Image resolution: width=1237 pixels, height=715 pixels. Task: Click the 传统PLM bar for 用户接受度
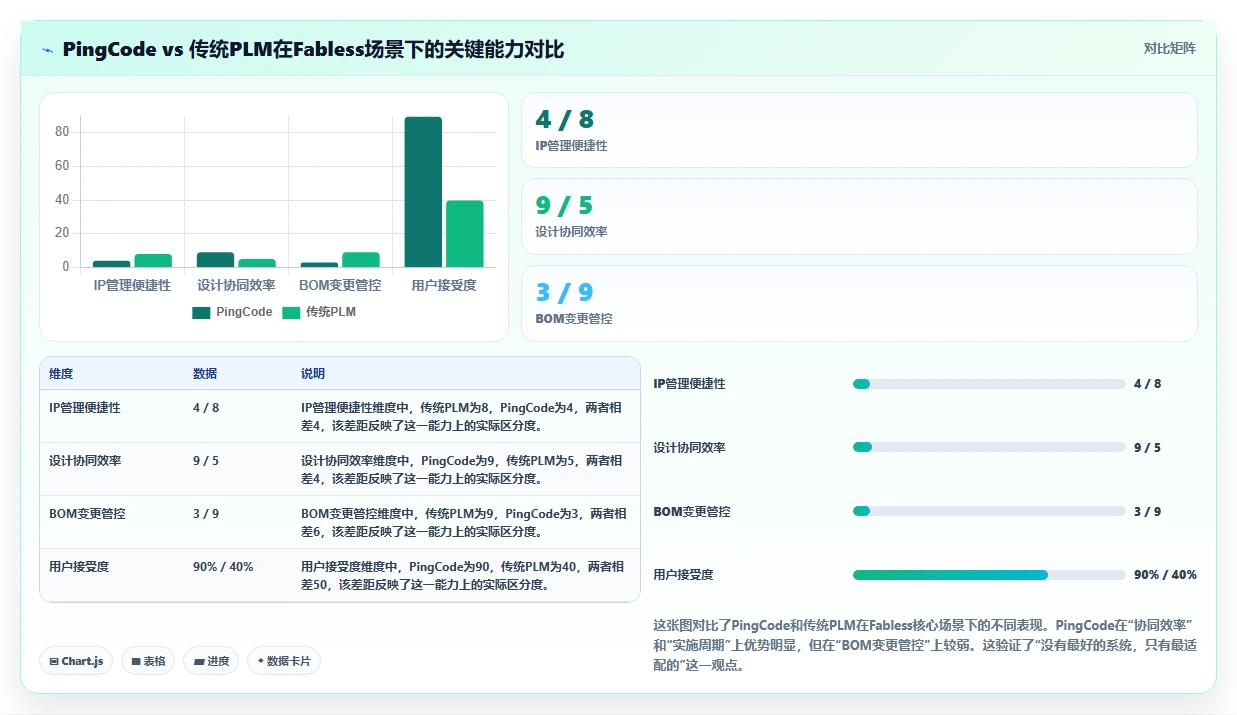[465, 234]
